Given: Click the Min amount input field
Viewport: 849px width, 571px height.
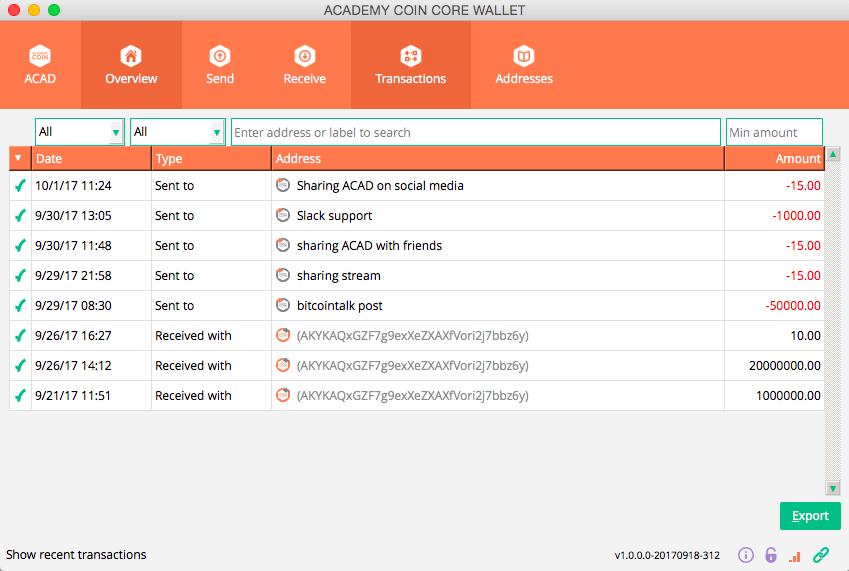Looking at the screenshot, I should click(774, 132).
